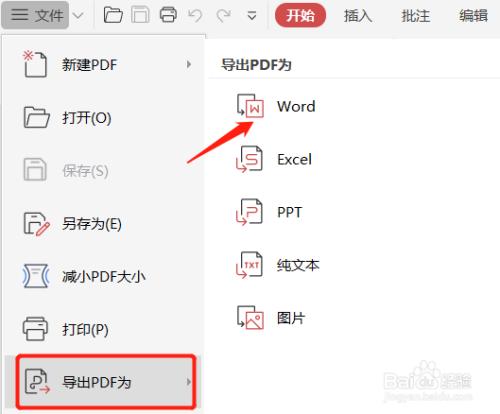Switch to the 开始 tab
The height and width of the screenshot is (414, 500).
click(300, 15)
